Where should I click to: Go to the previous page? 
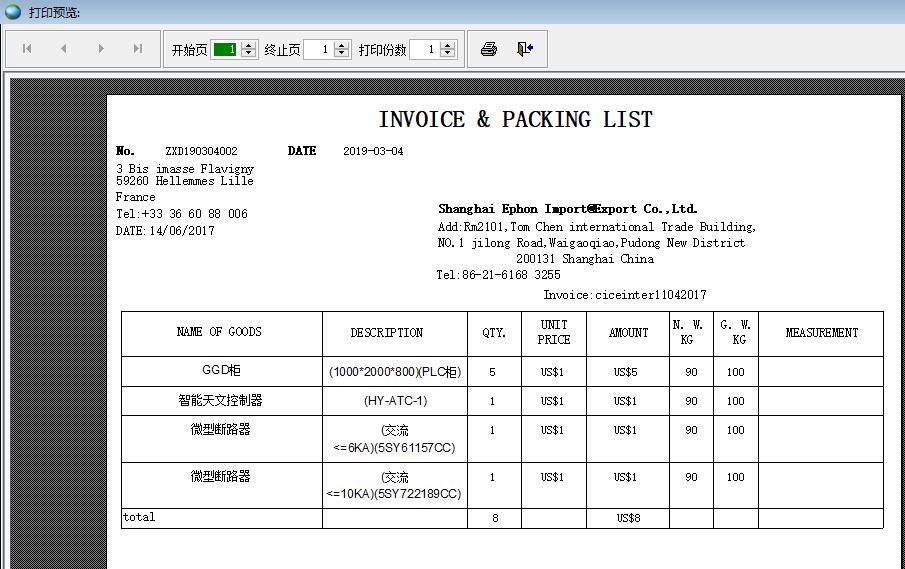click(64, 49)
